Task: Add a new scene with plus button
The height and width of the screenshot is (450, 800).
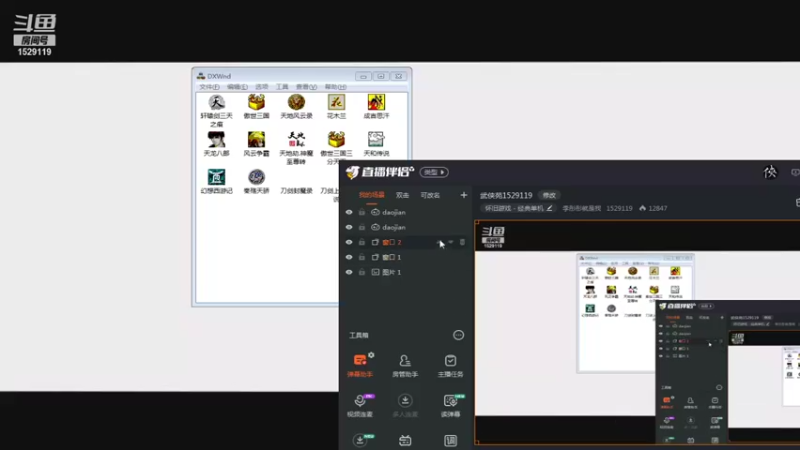Action: [463, 195]
